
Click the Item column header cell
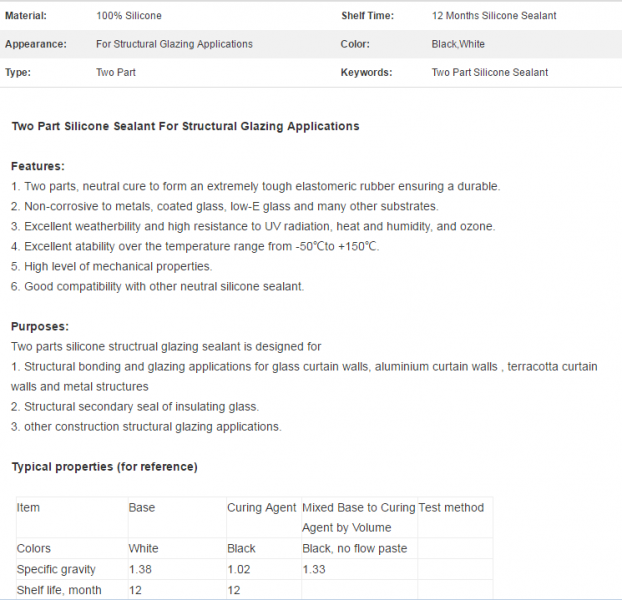tap(72, 518)
